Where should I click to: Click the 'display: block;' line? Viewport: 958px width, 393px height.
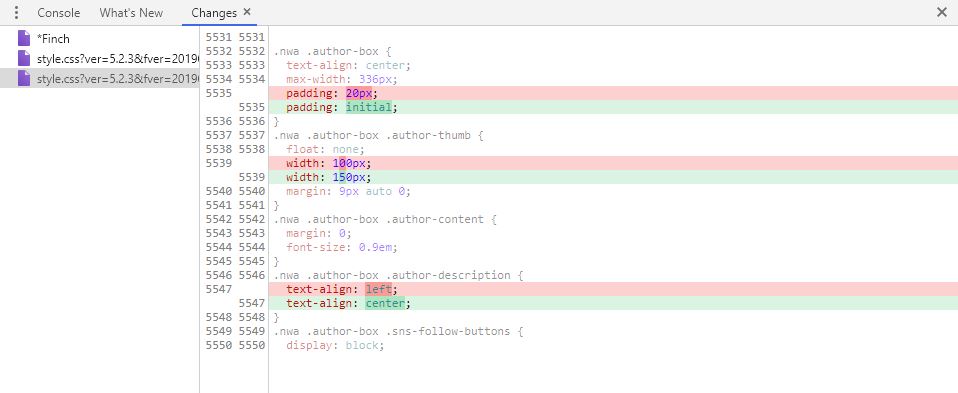click(335, 346)
